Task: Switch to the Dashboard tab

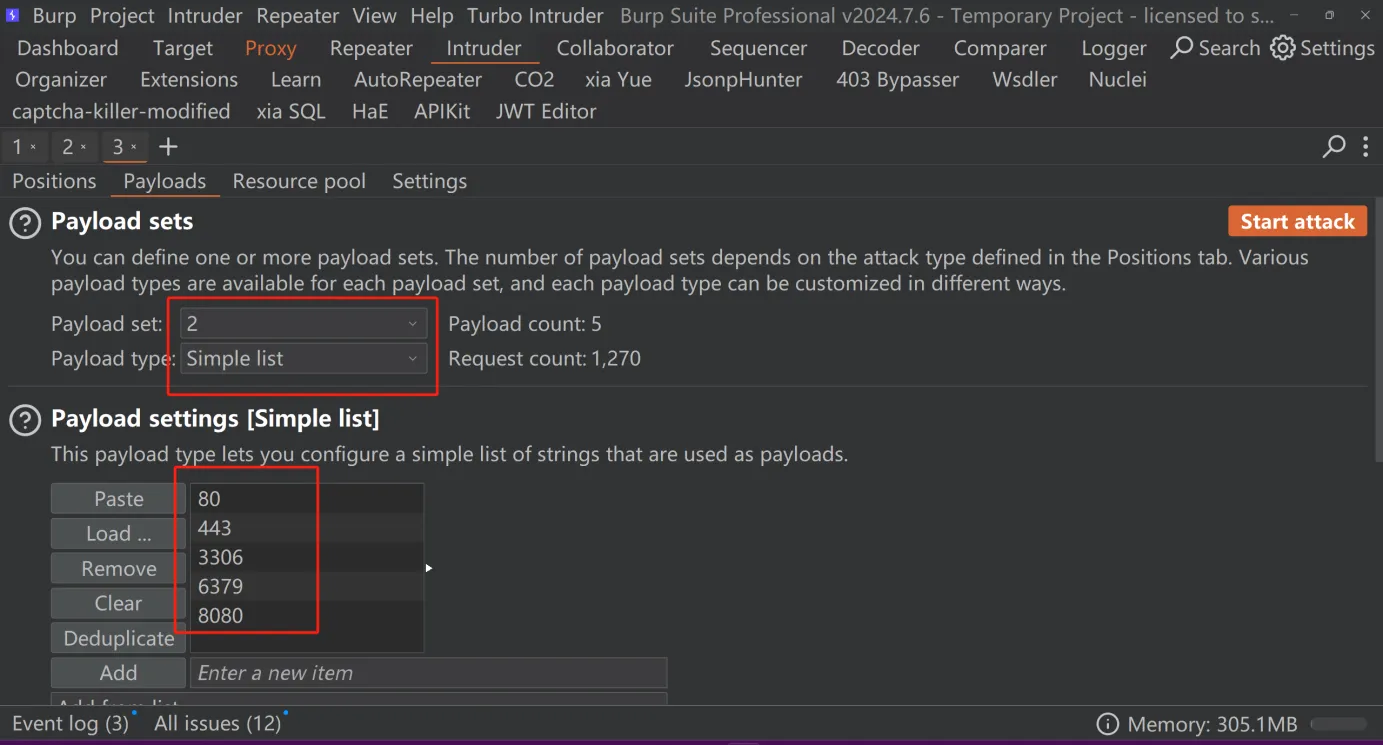Action: (67, 48)
